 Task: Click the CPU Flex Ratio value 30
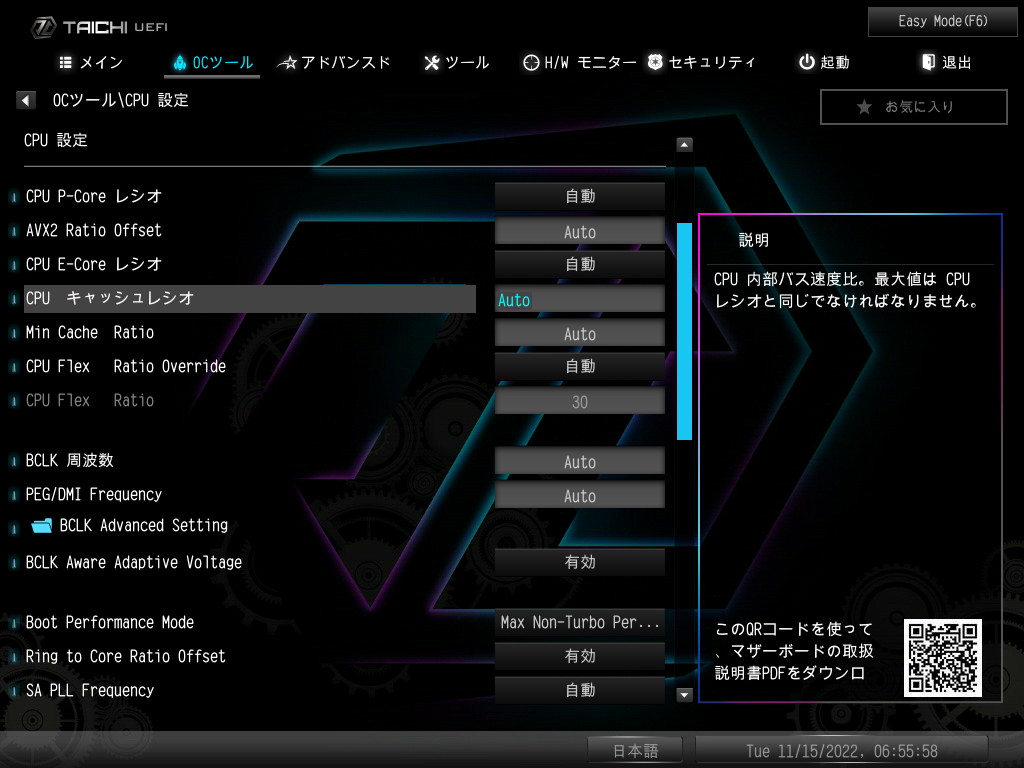tap(579, 401)
